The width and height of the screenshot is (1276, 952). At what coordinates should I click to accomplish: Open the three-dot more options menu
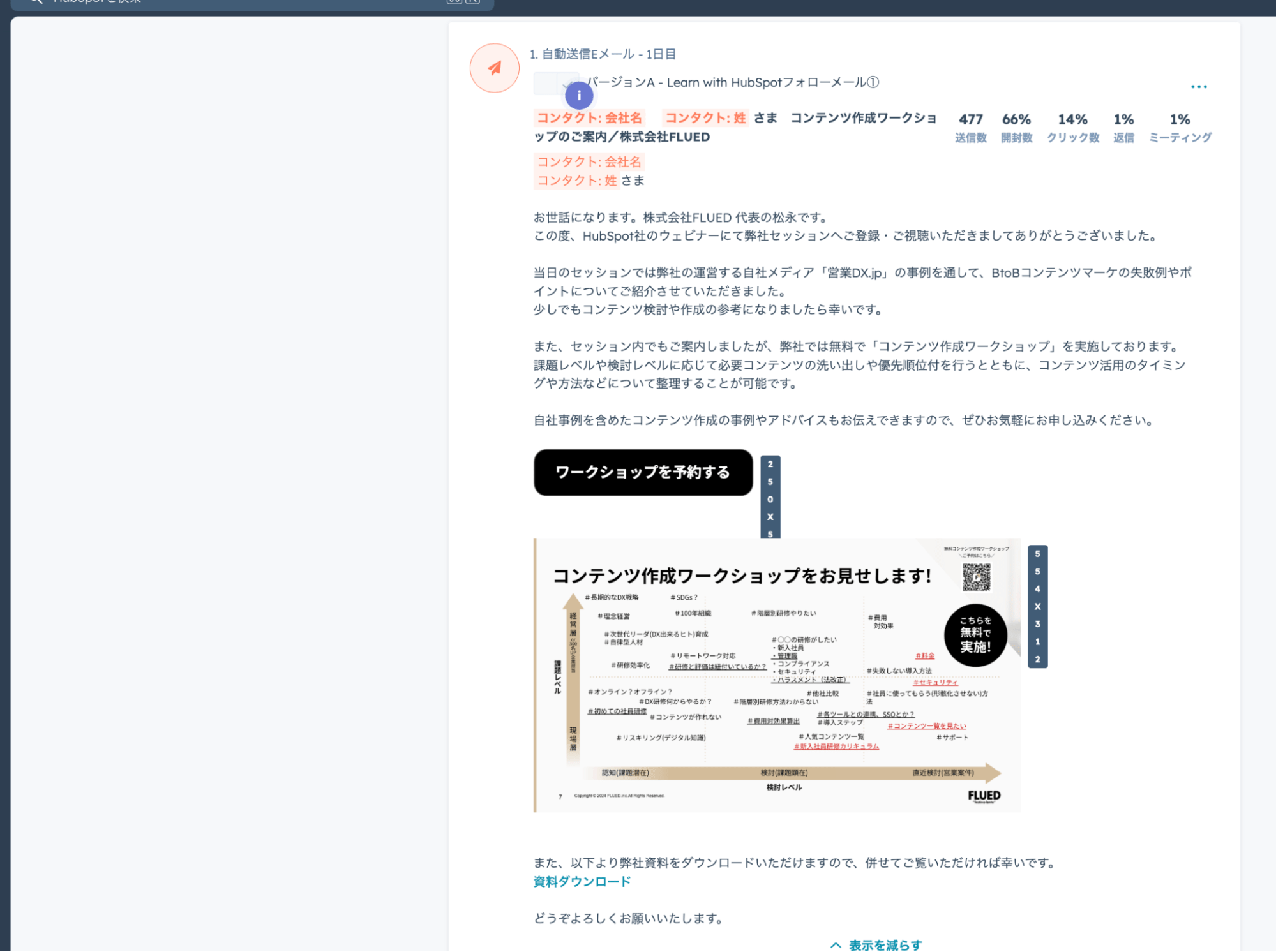tap(1198, 87)
